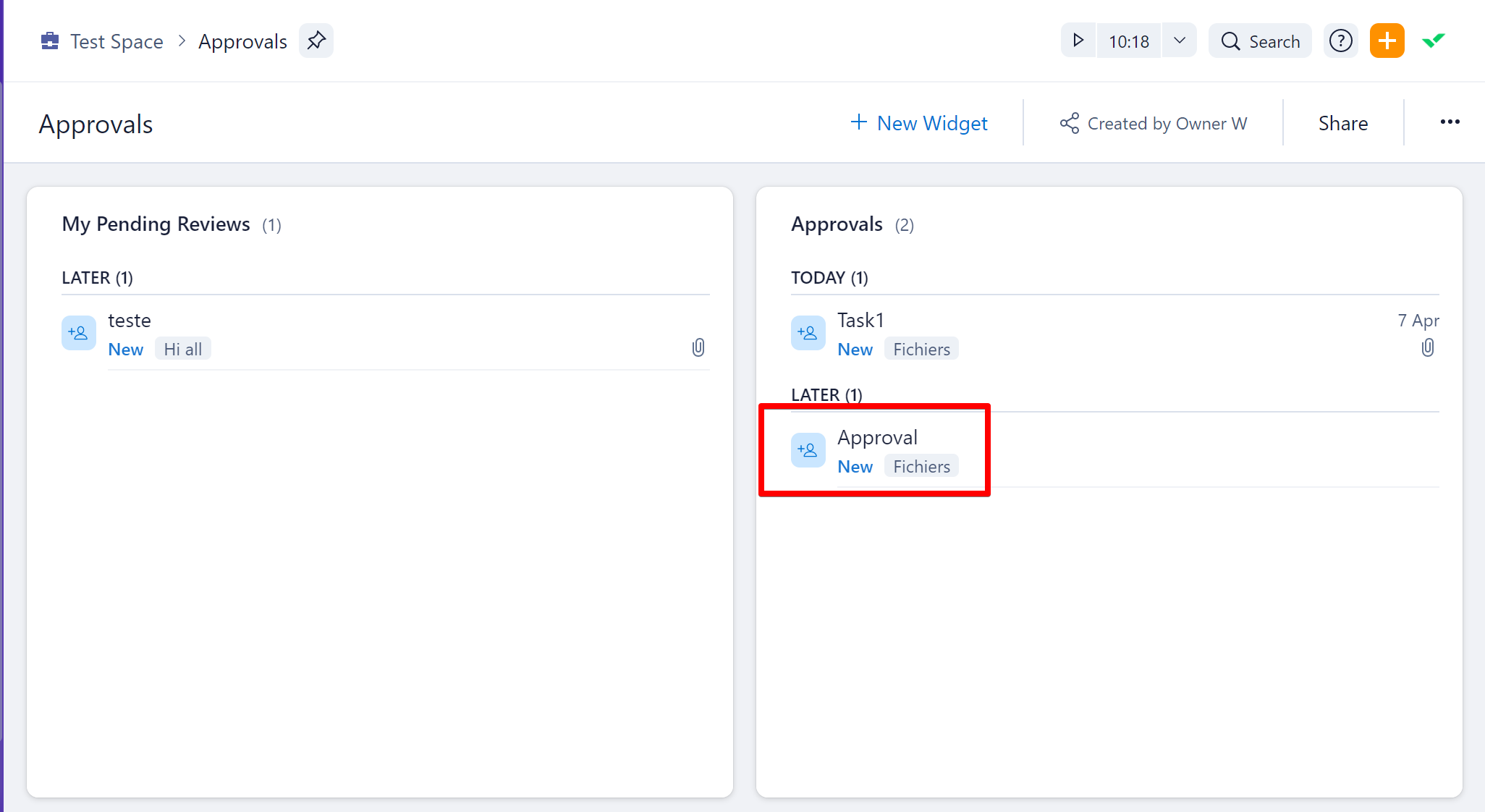Click the paperclip icon on Task1
1485x812 pixels.
coord(1427,348)
